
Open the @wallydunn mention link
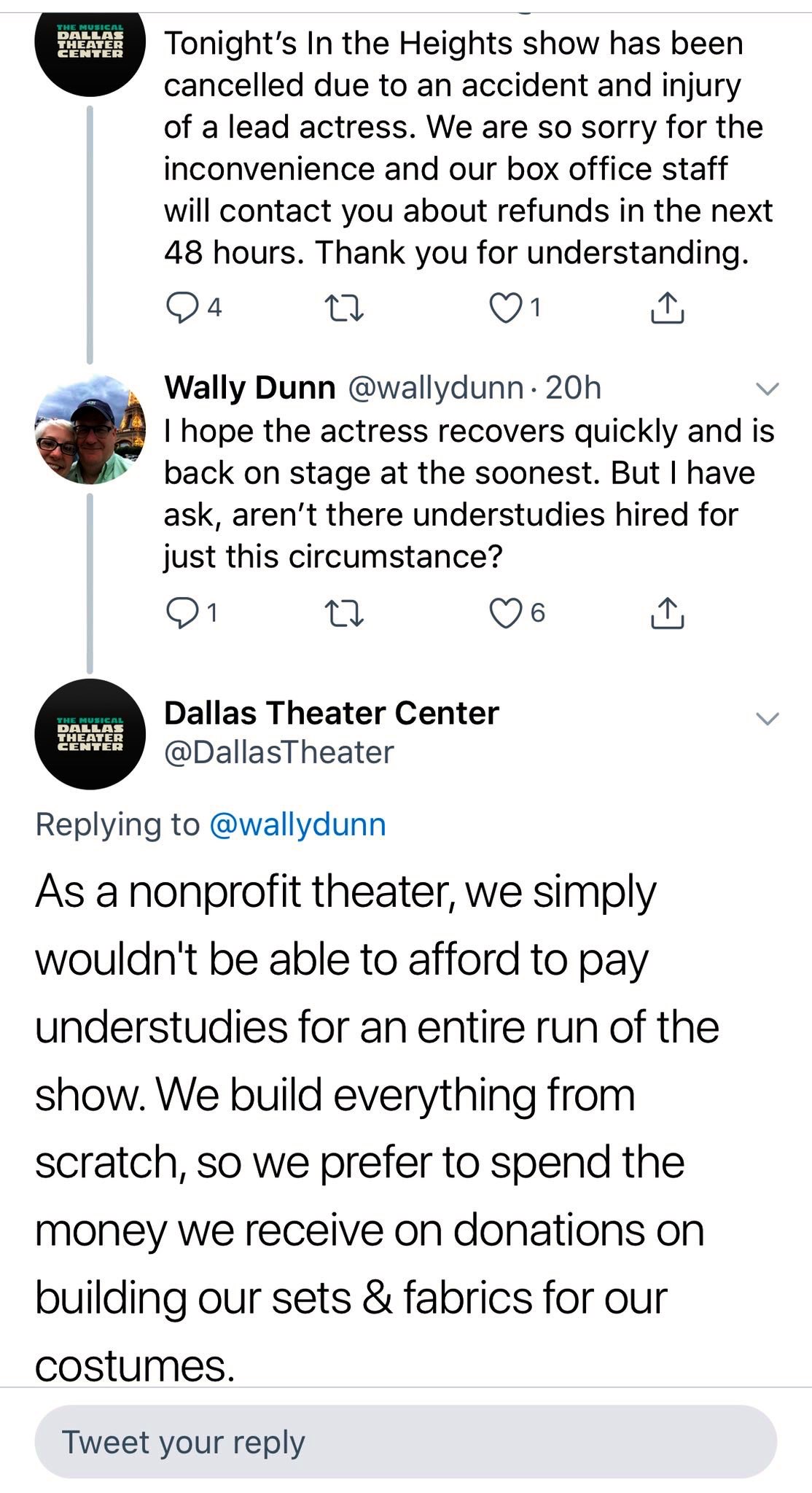(x=297, y=825)
